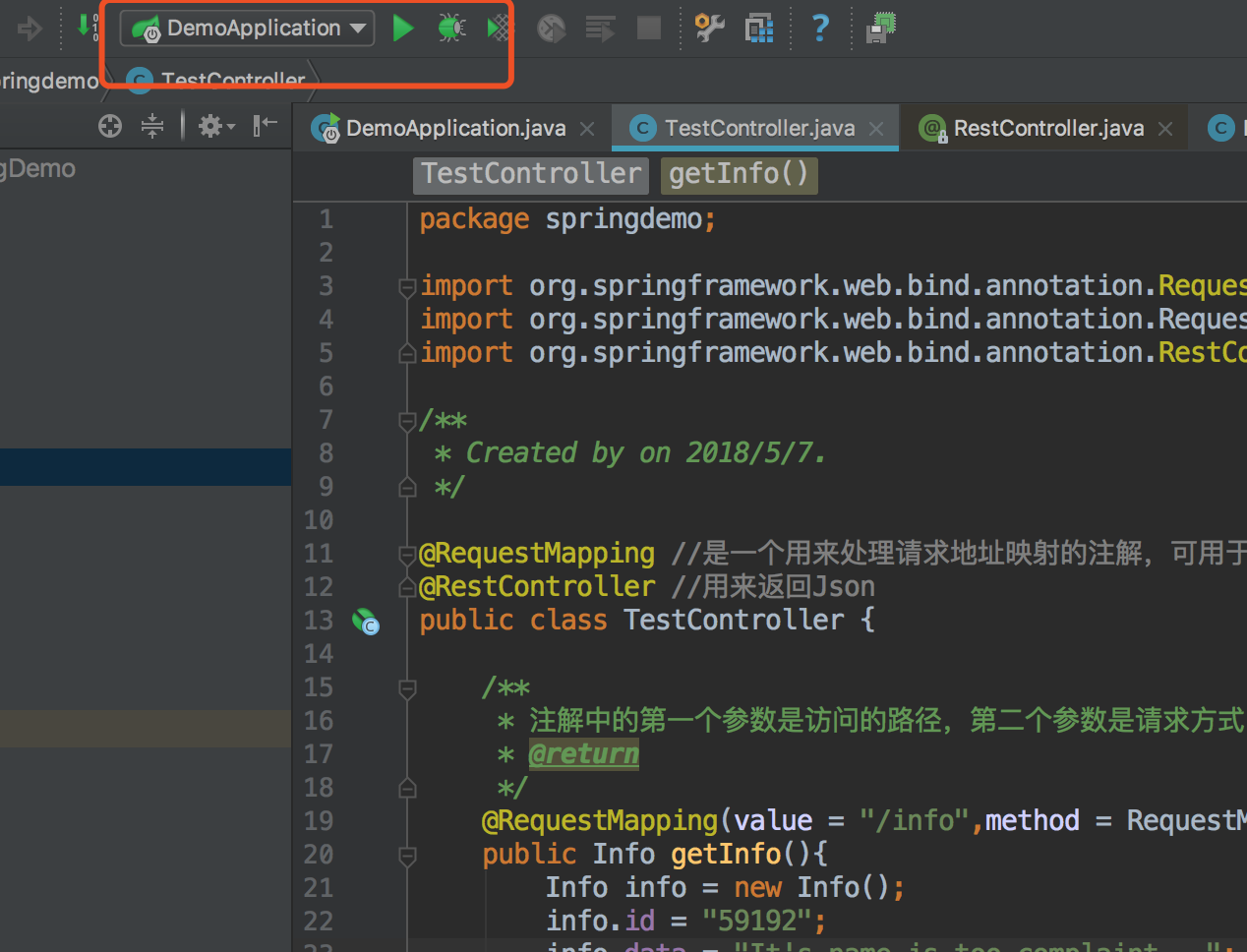Close the TestController.java tab
The height and width of the screenshot is (952, 1247).
click(876, 129)
